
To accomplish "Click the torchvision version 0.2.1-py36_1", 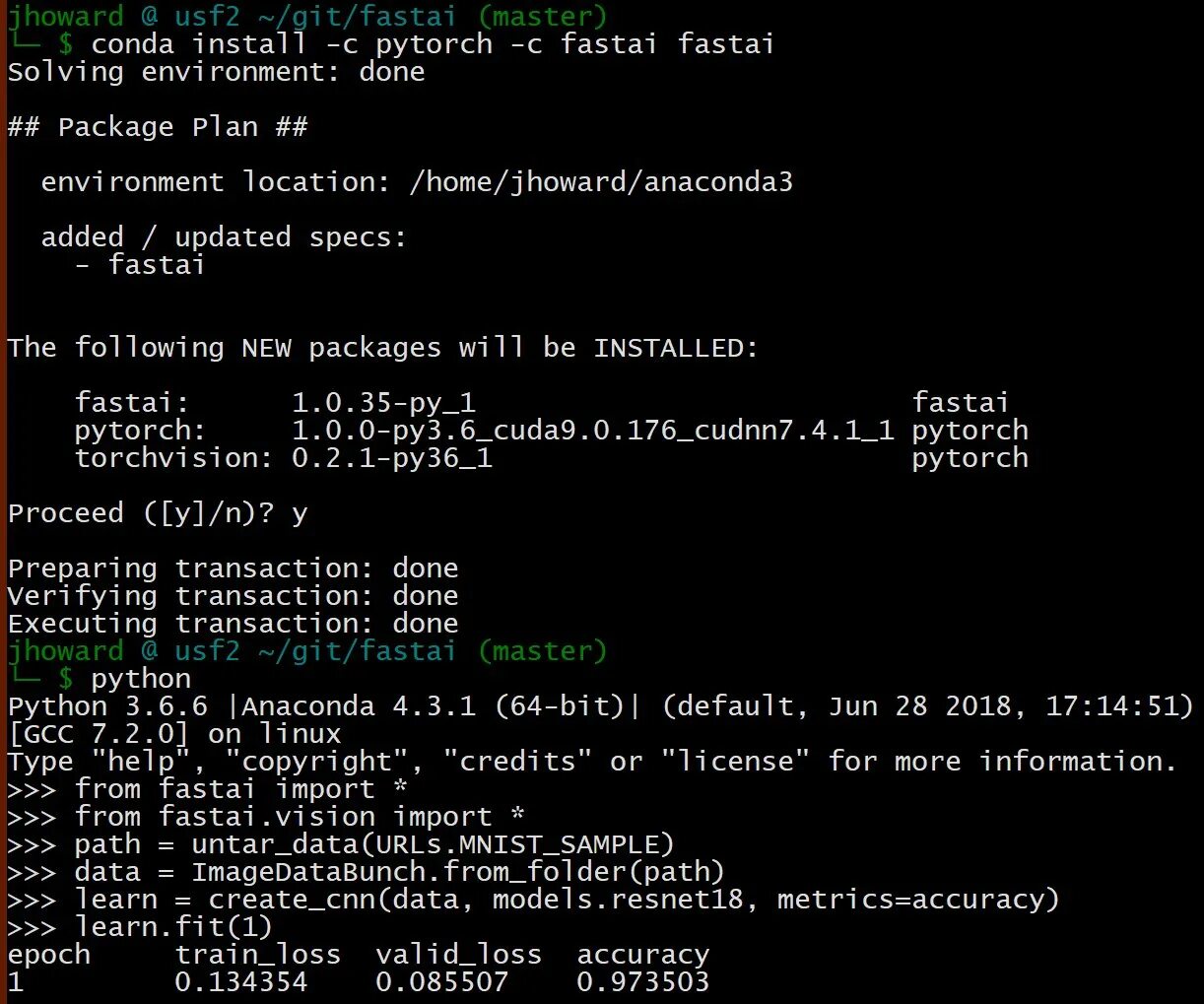I will 392,458.
